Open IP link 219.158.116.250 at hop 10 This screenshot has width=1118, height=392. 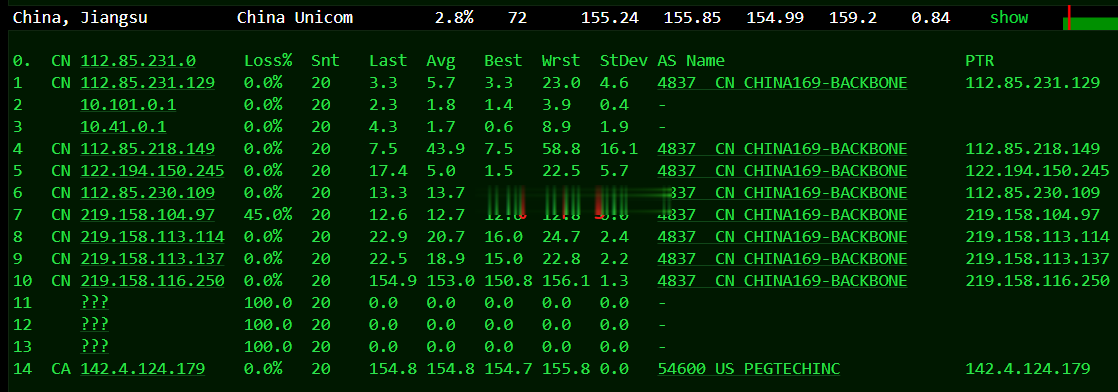pyautogui.click(x=153, y=281)
